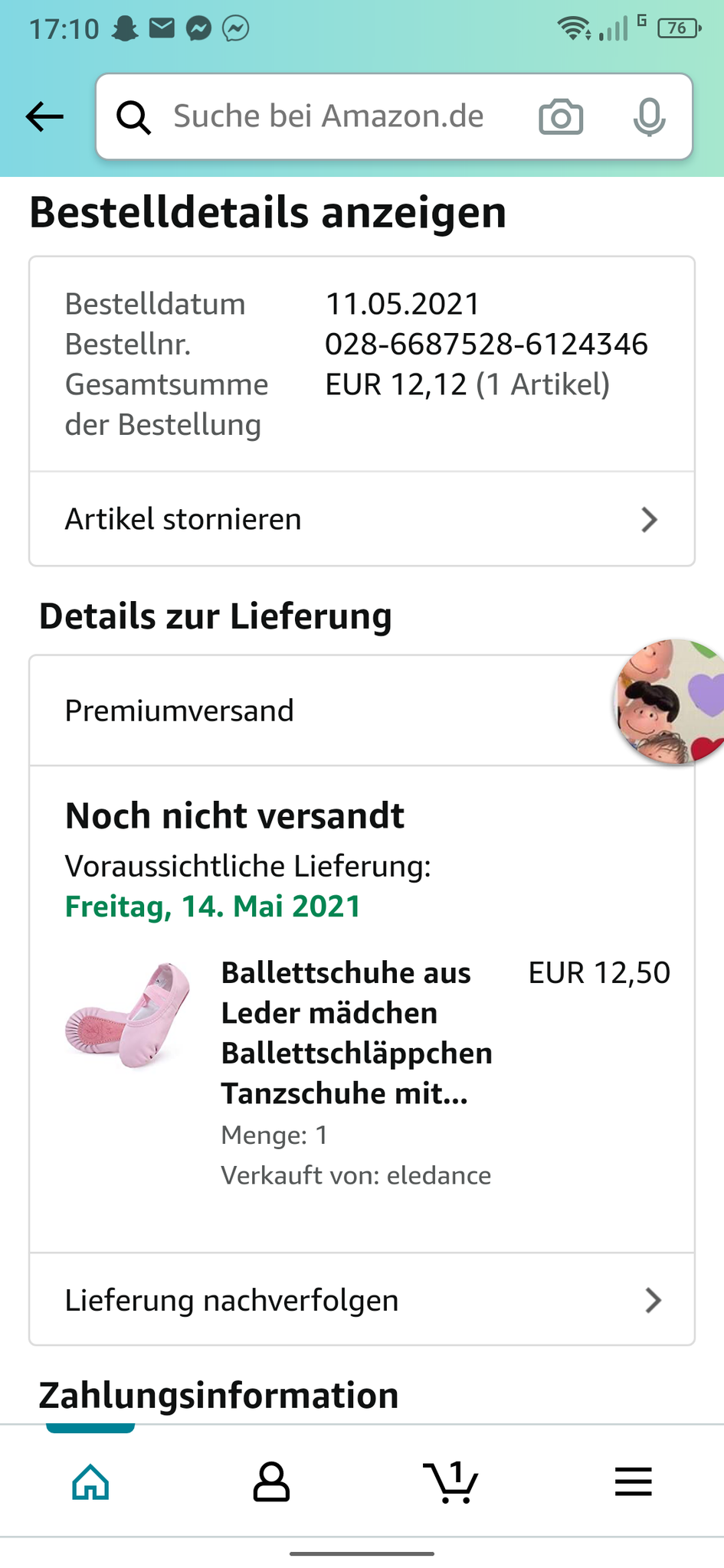Open the hamburger menu icon
Viewport: 724px width, 1568px height.
point(633,1481)
